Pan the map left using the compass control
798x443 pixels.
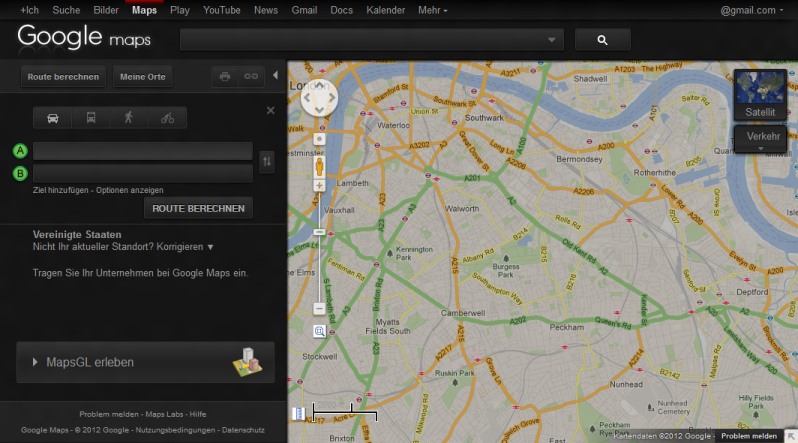pyautogui.click(x=307, y=97)
